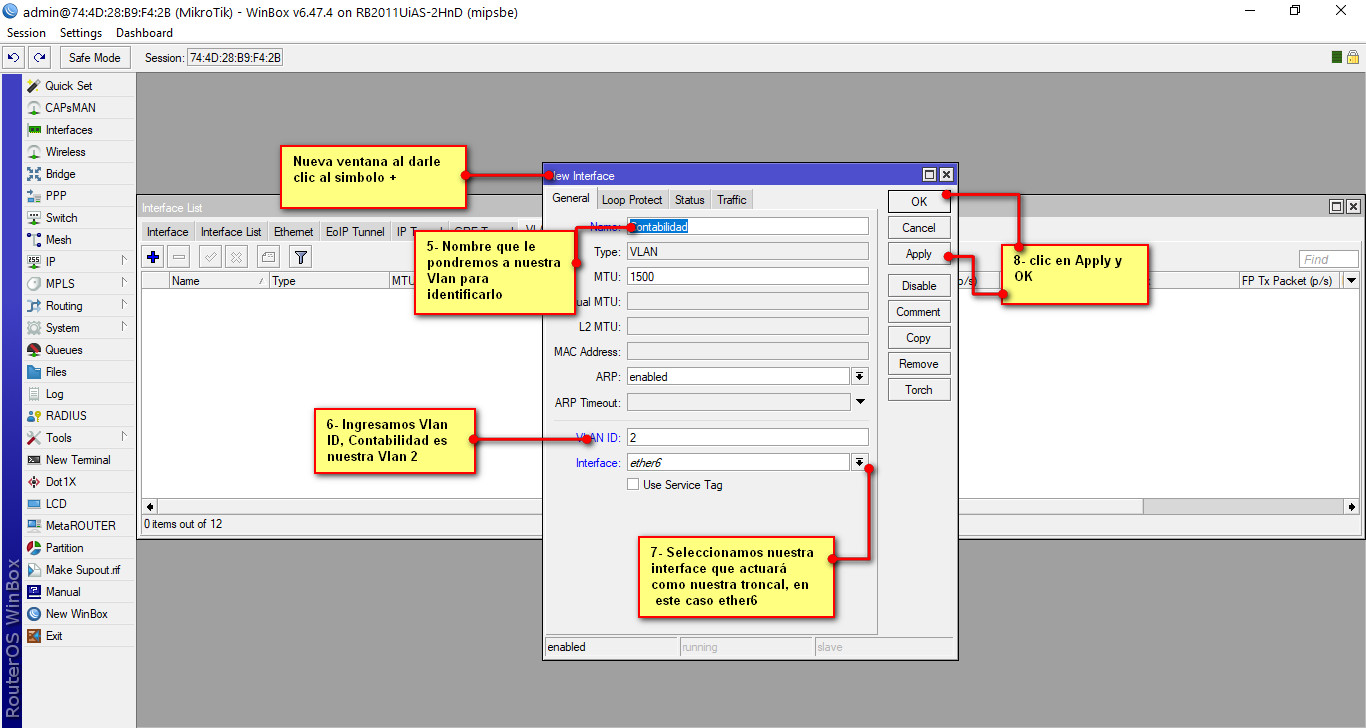Open the Bridge section in sidebar
Screen dimensions: 1366x728
[x=60, y=174]
